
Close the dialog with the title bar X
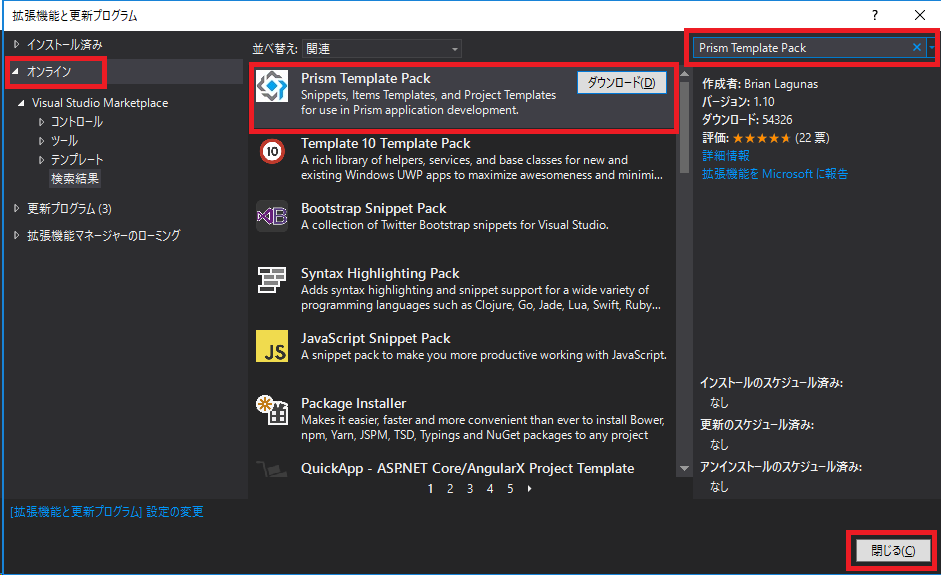pyautogui.click(x=920, y=16)
